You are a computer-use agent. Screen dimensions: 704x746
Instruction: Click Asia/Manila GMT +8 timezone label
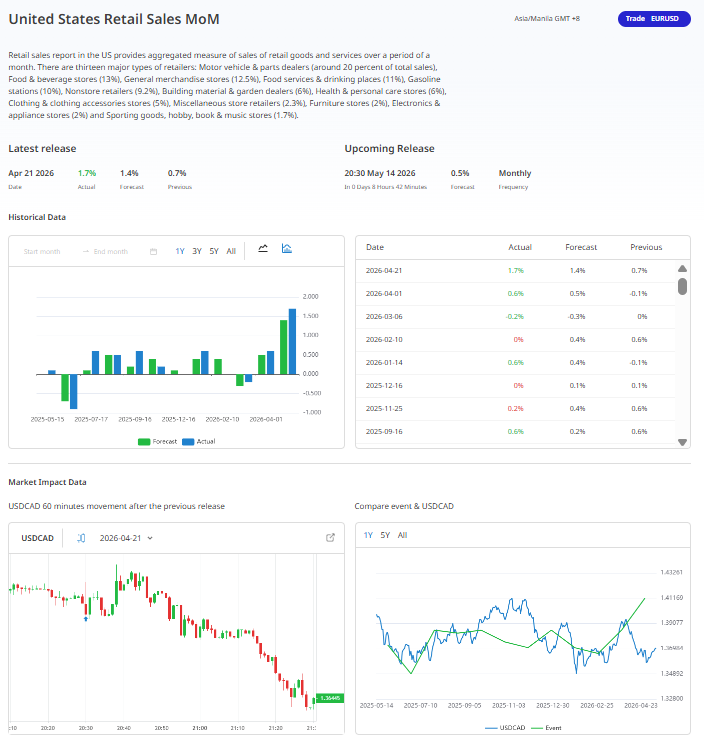(547, 19)
